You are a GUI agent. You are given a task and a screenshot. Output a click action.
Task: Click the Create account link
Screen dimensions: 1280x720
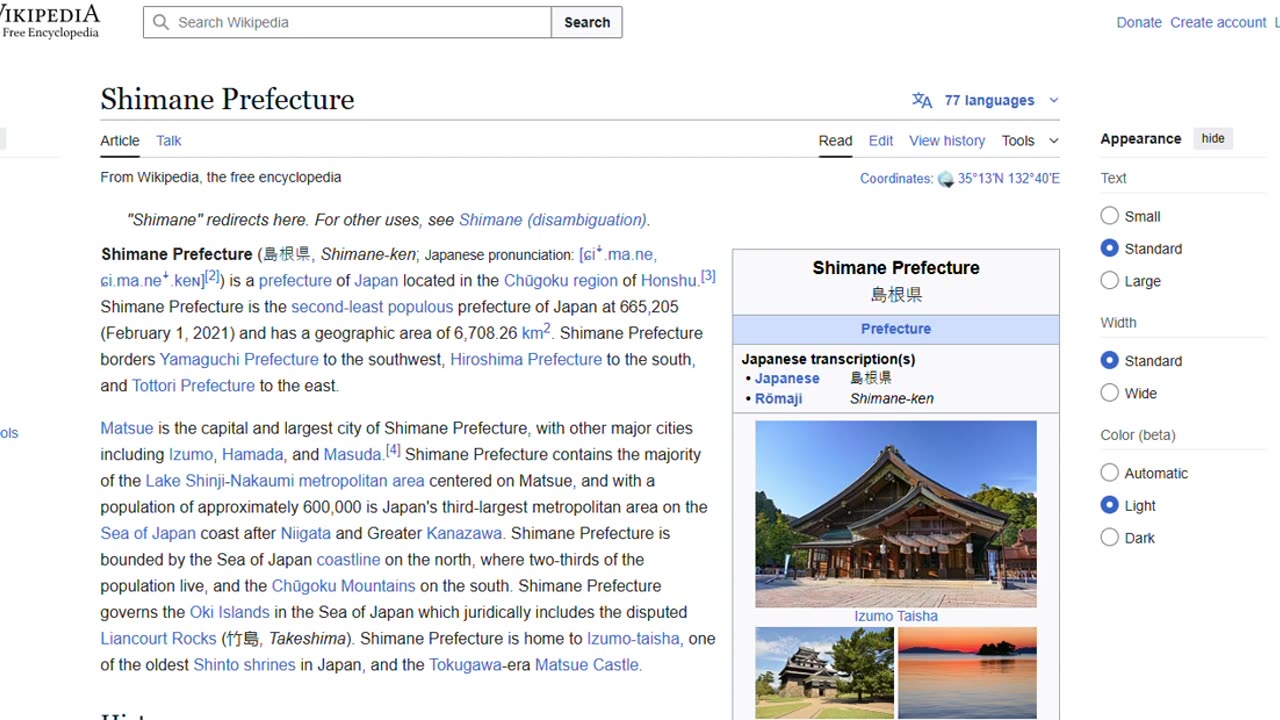(1218, 22)
